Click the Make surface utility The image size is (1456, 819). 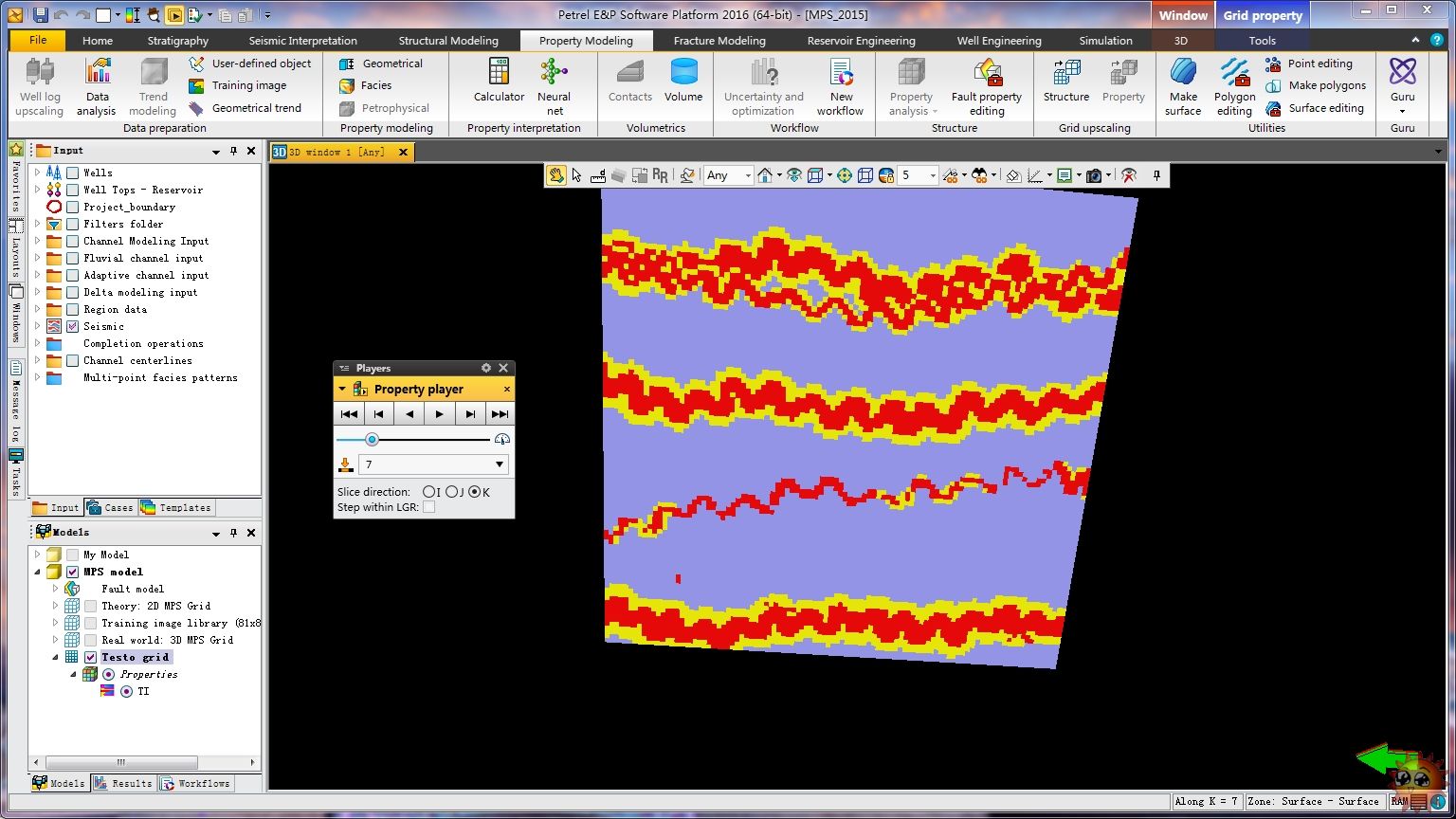1183,87
